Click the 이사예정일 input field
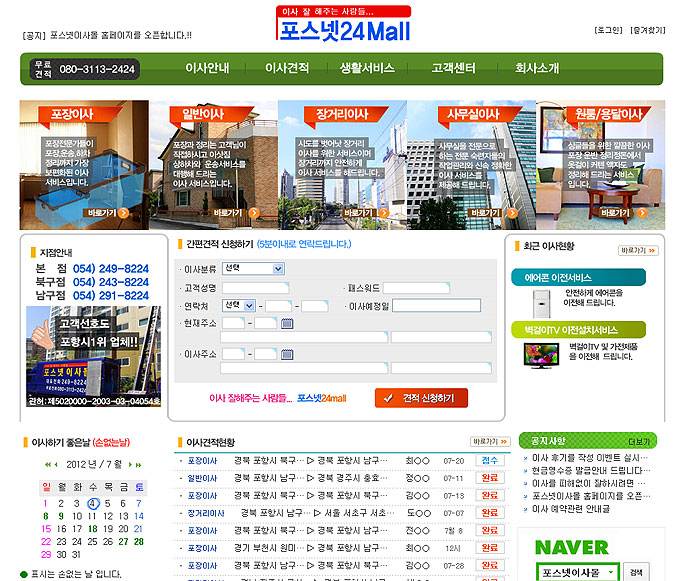Viewport: 681px width, 581px height. point(436,305)
